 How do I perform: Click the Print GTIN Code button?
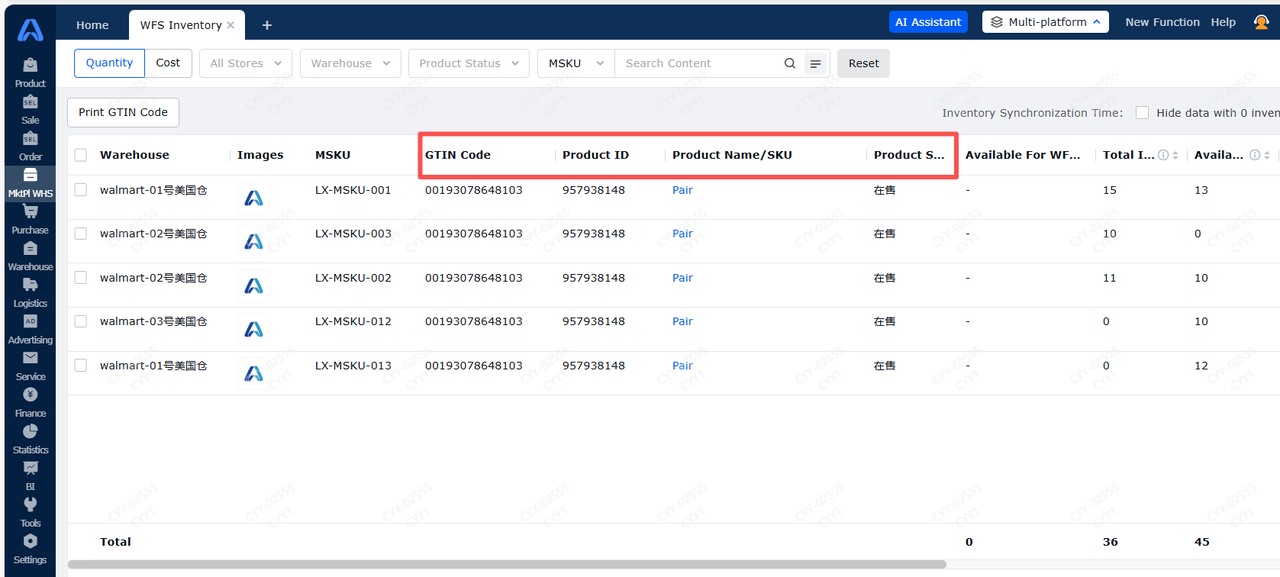123,112
